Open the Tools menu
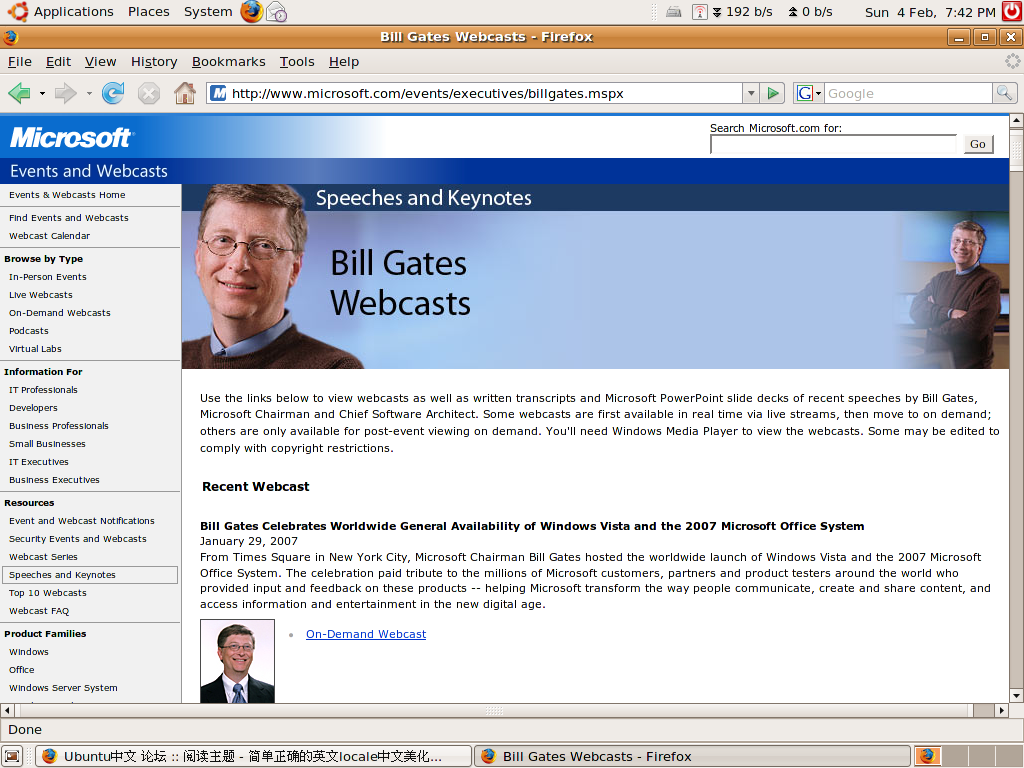1024x768 pixels. pos(297,61)
